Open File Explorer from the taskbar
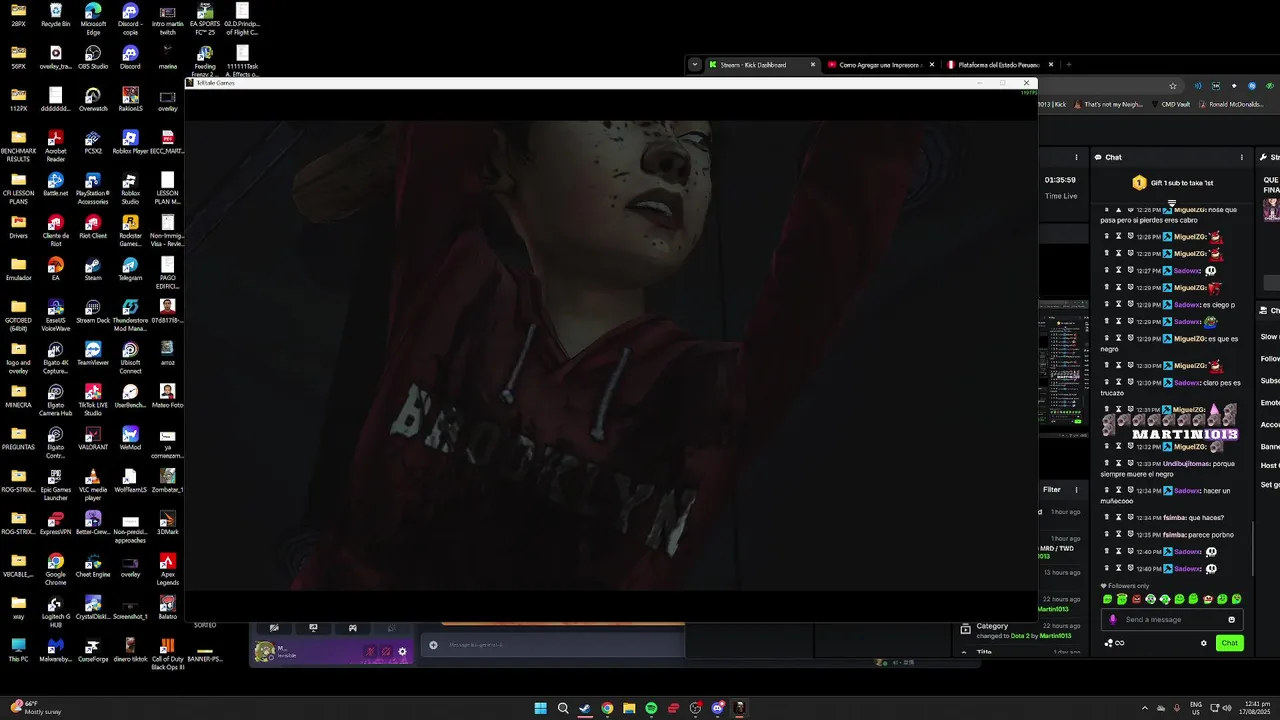The height and width of the screenshot is (720, 1280). click(x=629, y=708)
